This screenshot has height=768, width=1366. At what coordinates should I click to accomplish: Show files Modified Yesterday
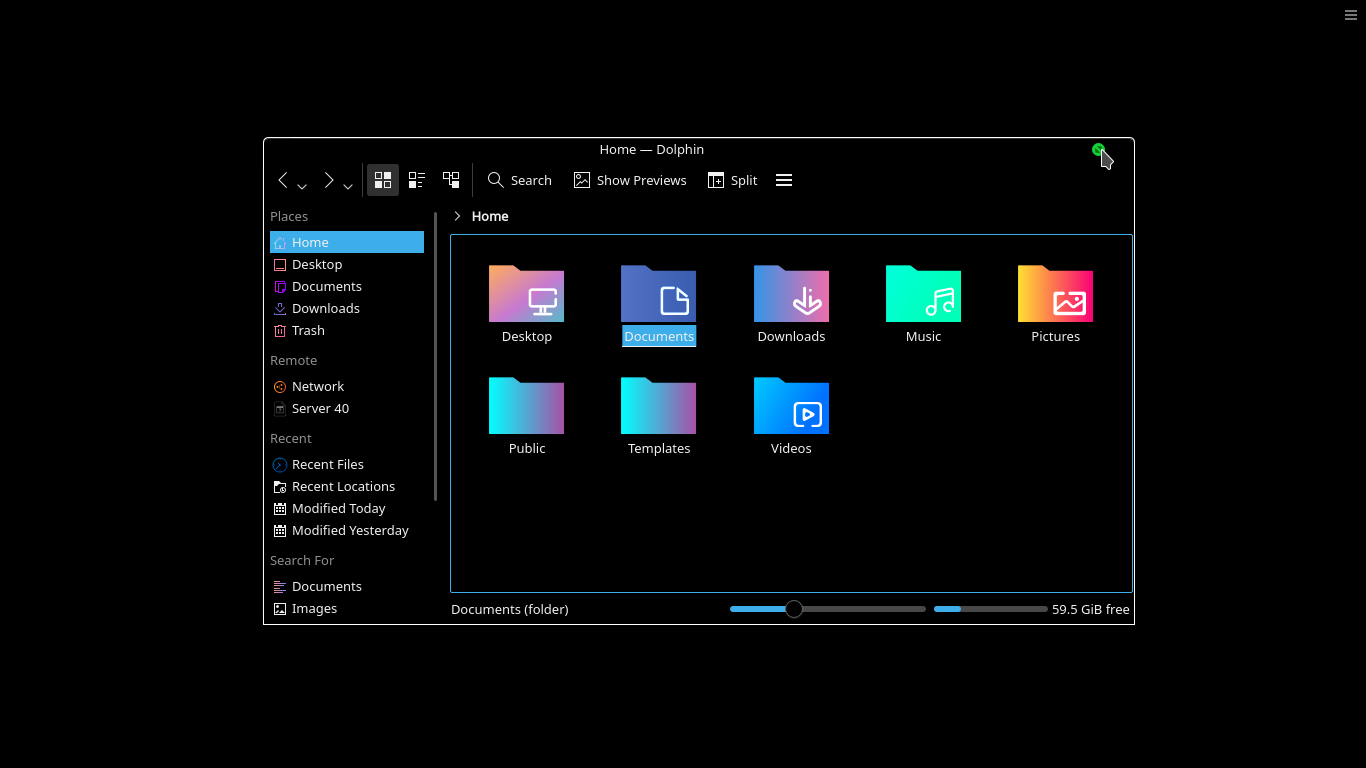click(347, 530)
